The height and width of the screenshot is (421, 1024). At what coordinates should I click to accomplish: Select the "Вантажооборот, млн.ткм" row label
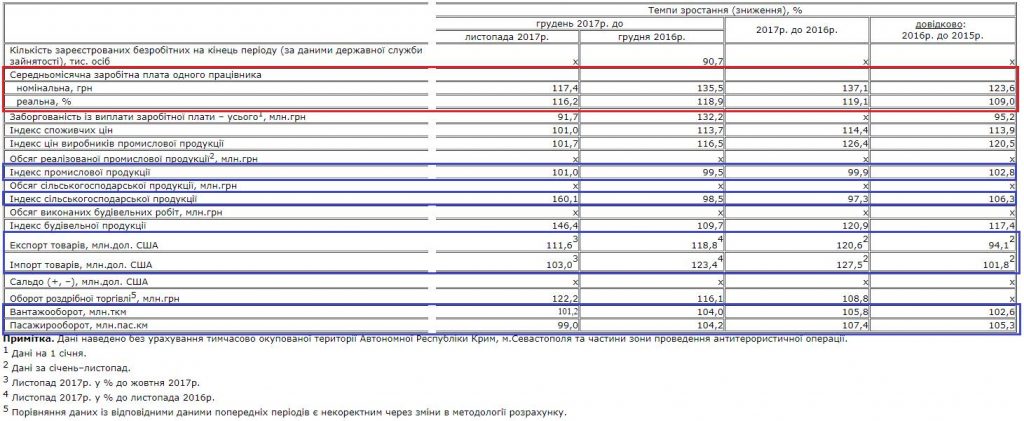71,312
